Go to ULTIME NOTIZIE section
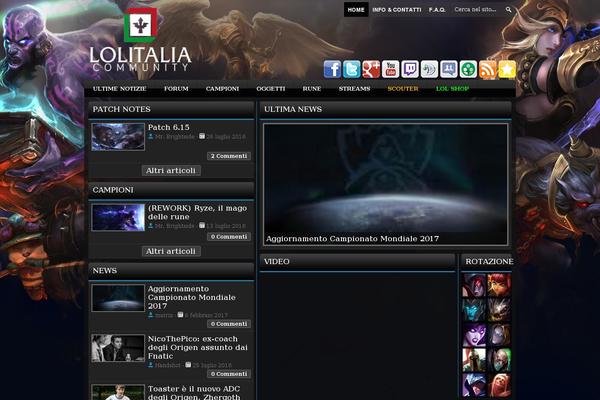This screenshot has width=600, height=400. point(119,88)
